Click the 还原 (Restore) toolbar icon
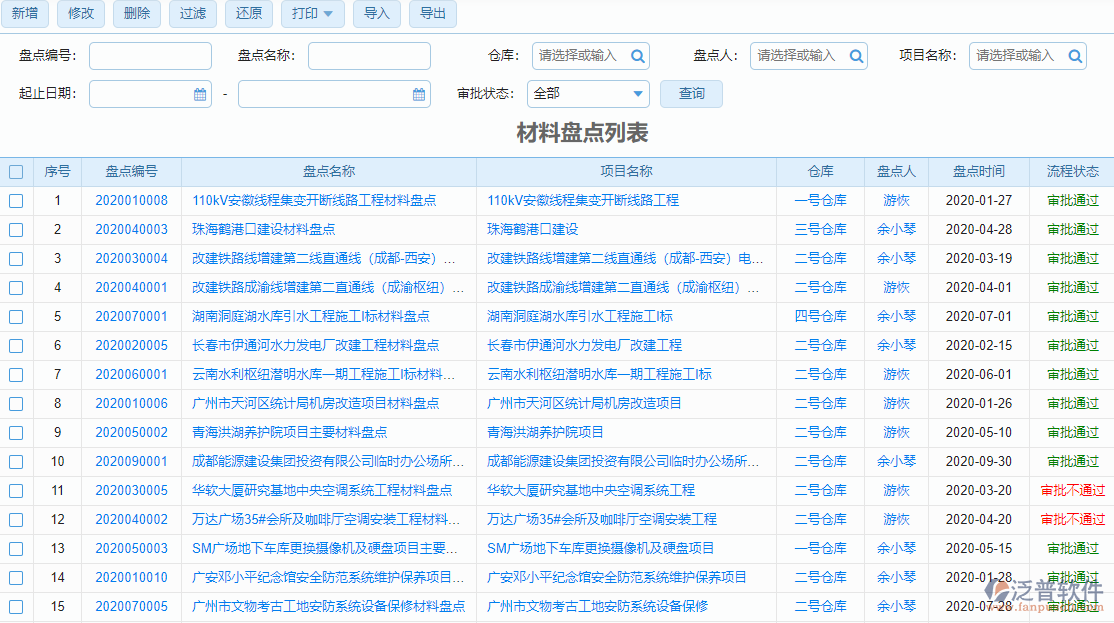 (x=248, y=14)
